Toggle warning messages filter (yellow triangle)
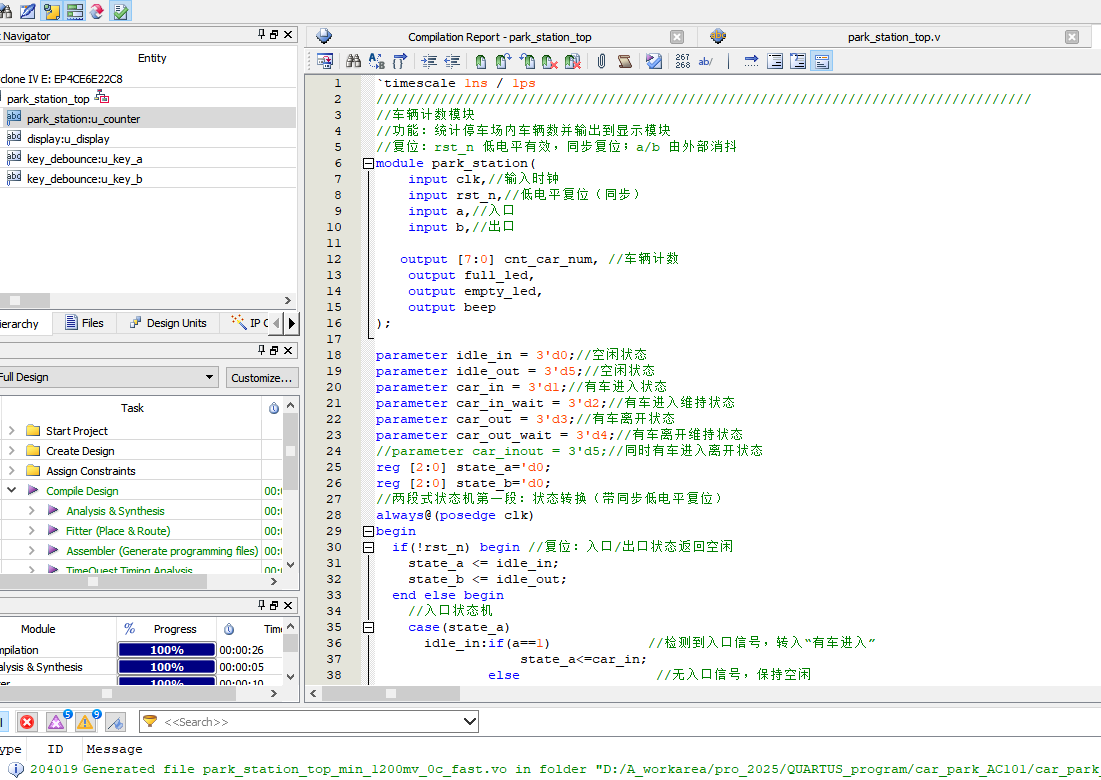Image resolution: width=1101 pixels, height=780 pixels. (x=86, y=722)
